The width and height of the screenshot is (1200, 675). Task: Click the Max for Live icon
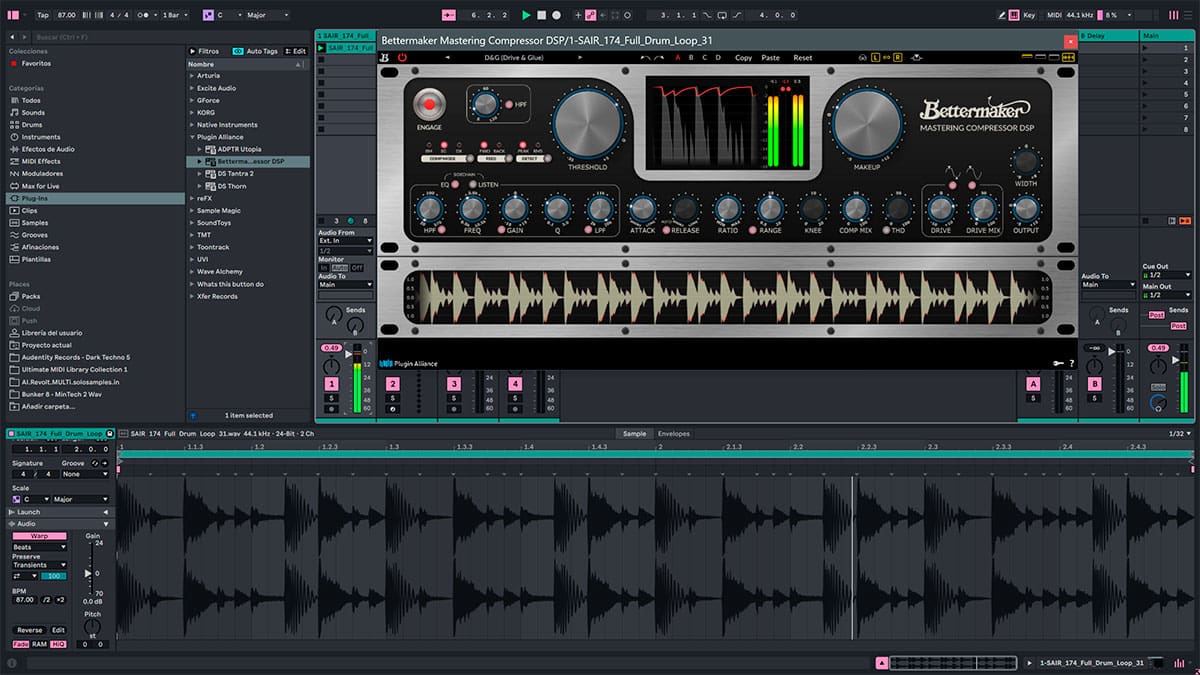coord(13,186)
